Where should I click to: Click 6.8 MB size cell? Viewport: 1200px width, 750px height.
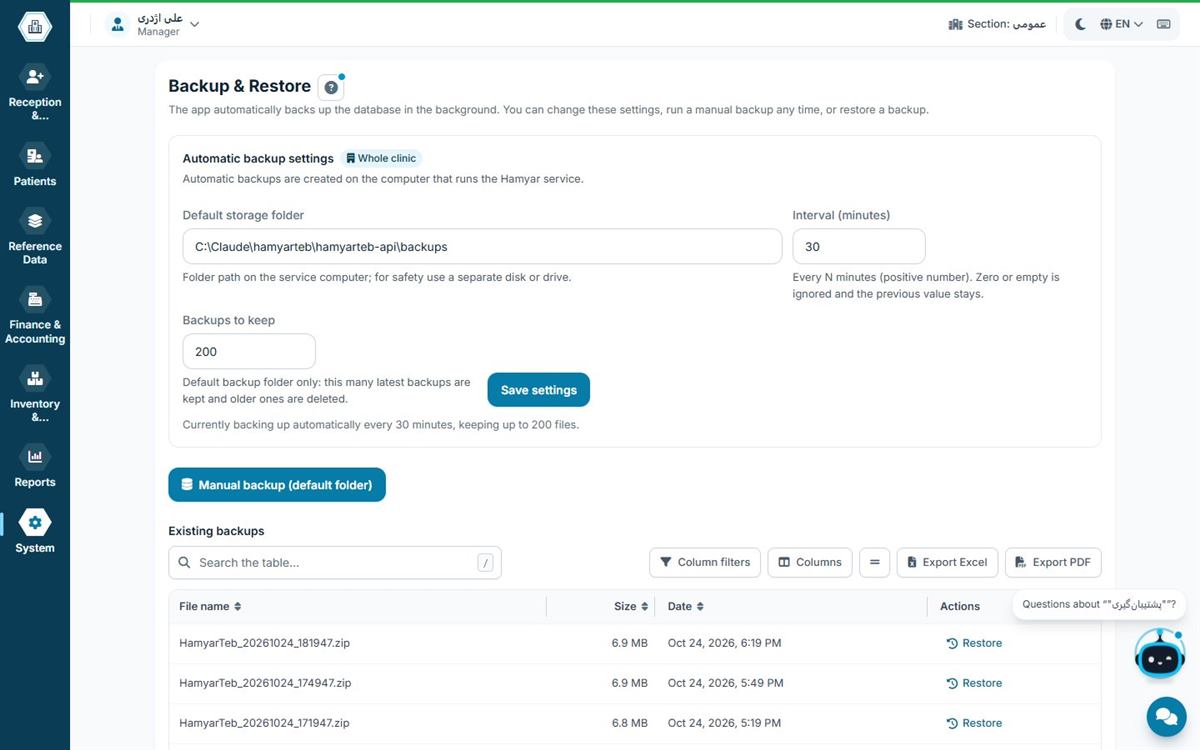coord(630,723)
